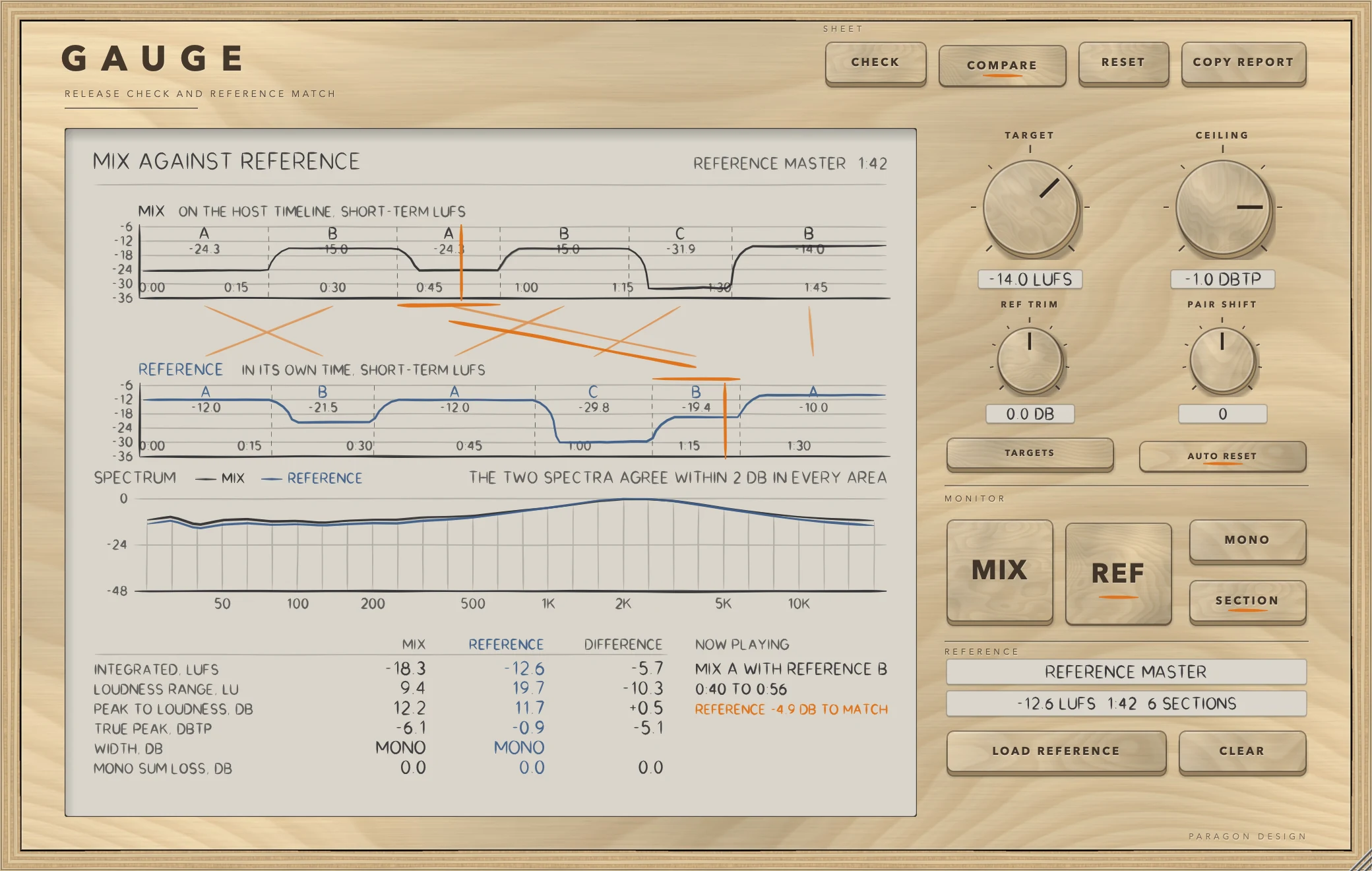
Task: Open the TARGETS button
Action: pos(1030,453)
